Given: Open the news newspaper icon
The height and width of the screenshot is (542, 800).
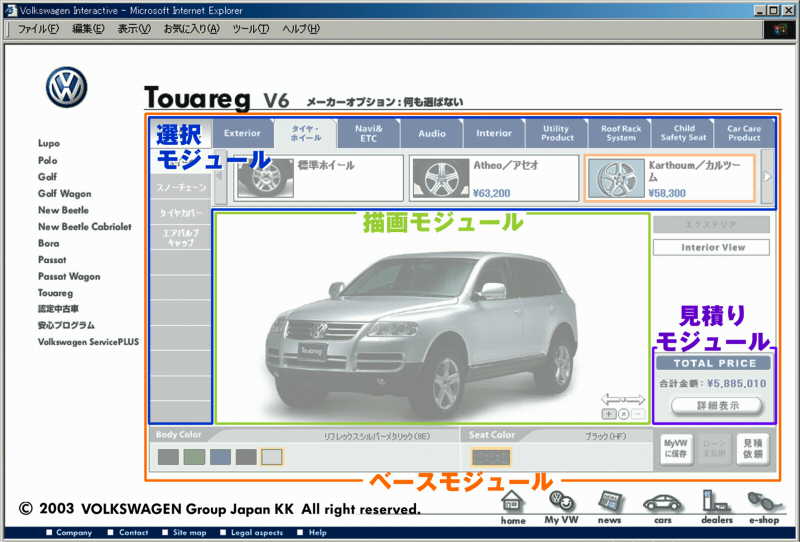Looking at the screenshot, I should [x=611, y=502].
